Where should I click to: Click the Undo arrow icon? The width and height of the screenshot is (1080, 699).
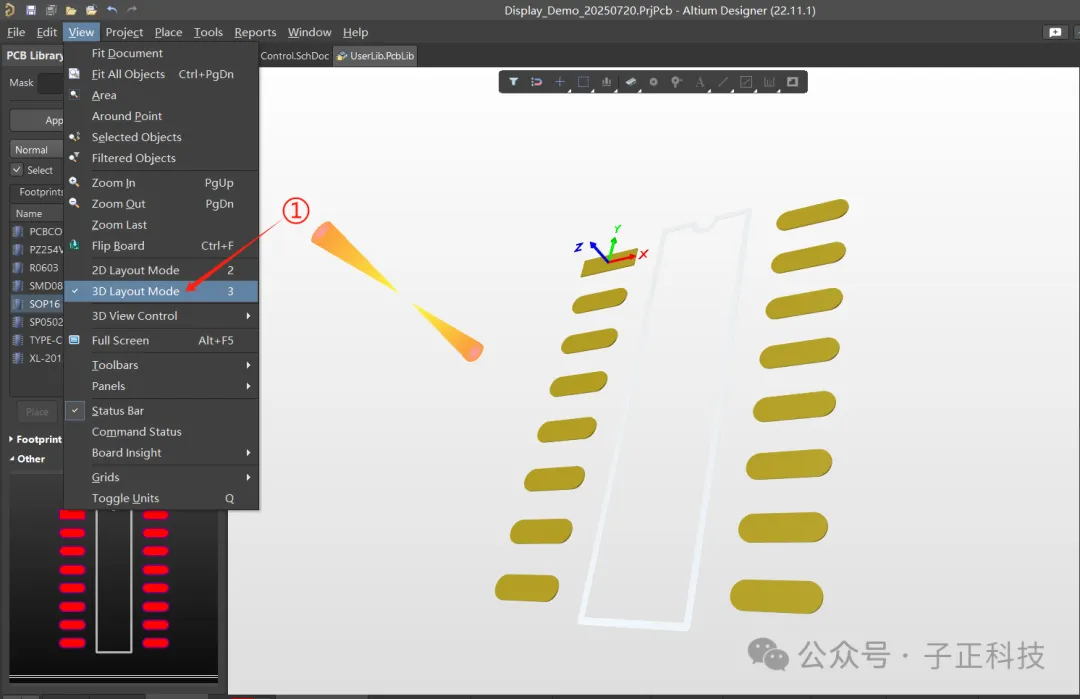[x=112, y=10]
